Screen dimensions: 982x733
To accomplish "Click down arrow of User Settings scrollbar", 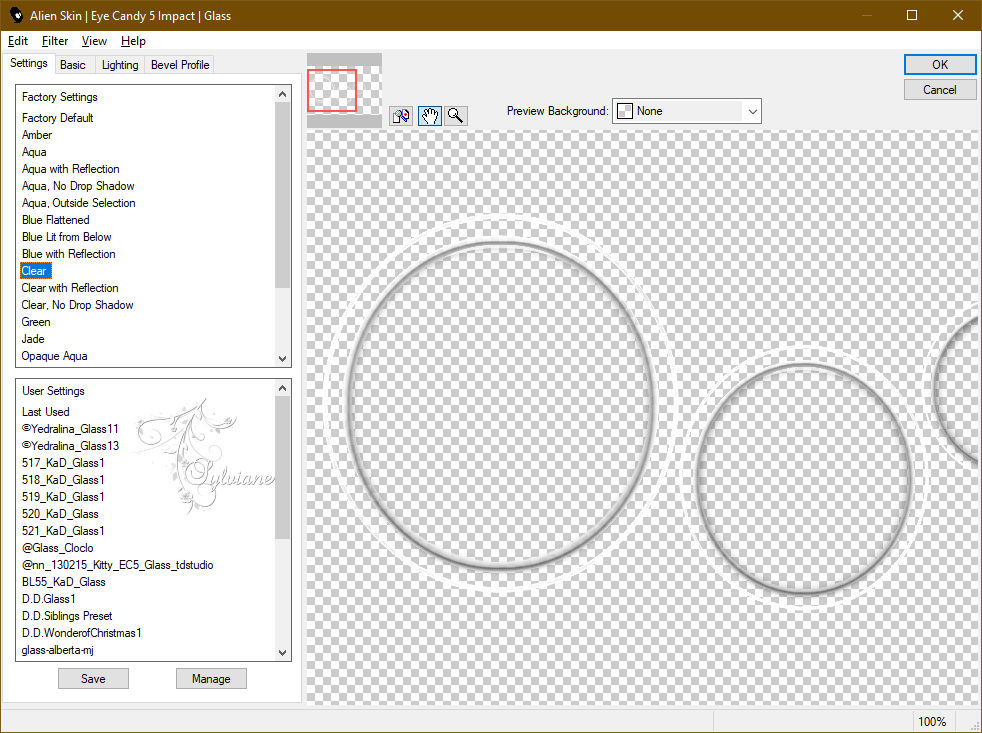I will click(282, 652).
